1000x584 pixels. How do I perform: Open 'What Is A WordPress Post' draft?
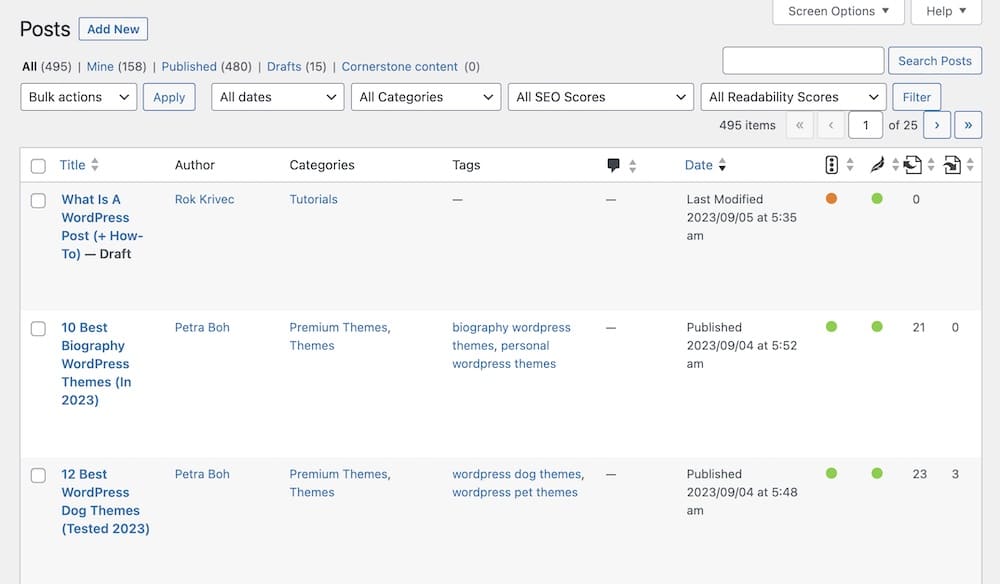tap(102, 226)
